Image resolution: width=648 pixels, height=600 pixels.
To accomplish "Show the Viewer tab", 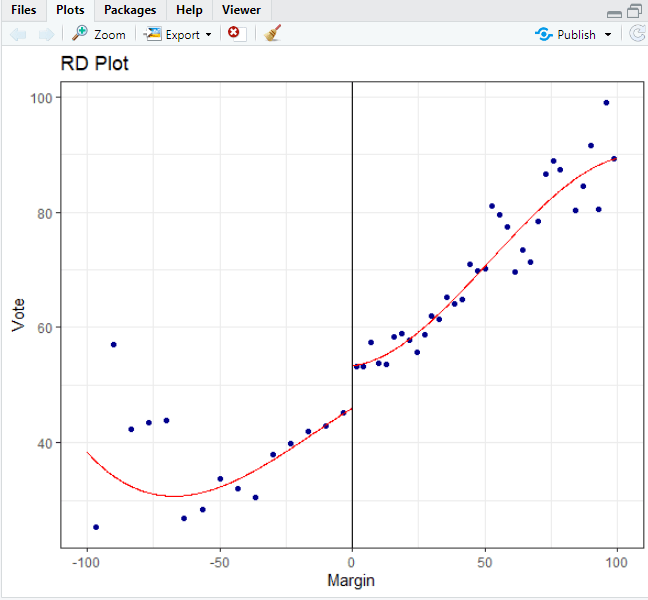I will pos(241,10).
